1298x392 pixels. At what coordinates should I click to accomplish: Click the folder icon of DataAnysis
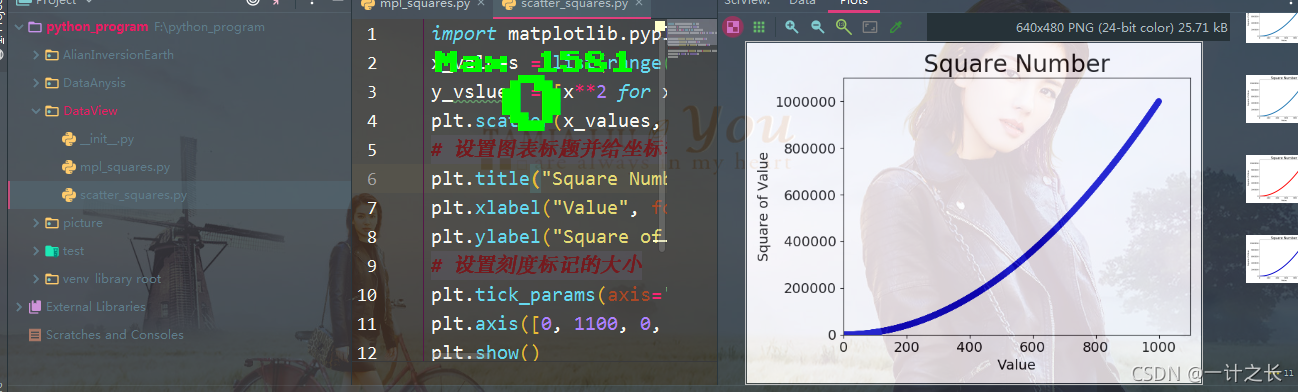52,83
